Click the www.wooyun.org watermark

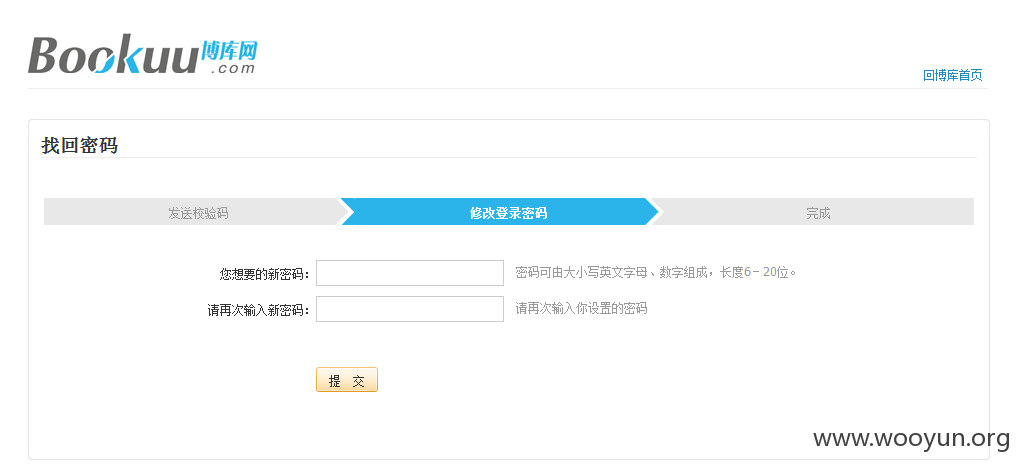pyautogui.click(x=912, y=438)
